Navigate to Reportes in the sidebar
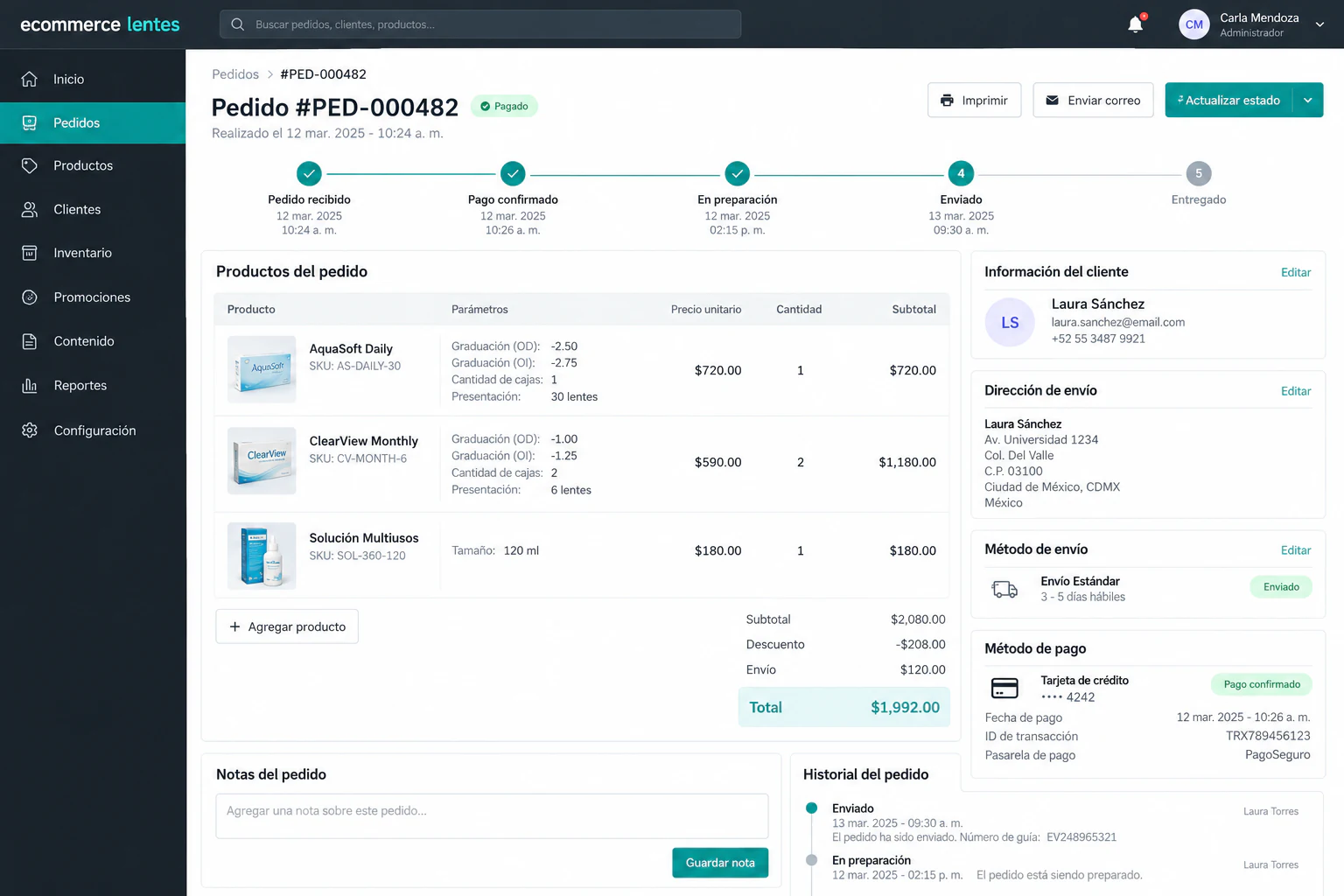 click(x=93, y=385)
